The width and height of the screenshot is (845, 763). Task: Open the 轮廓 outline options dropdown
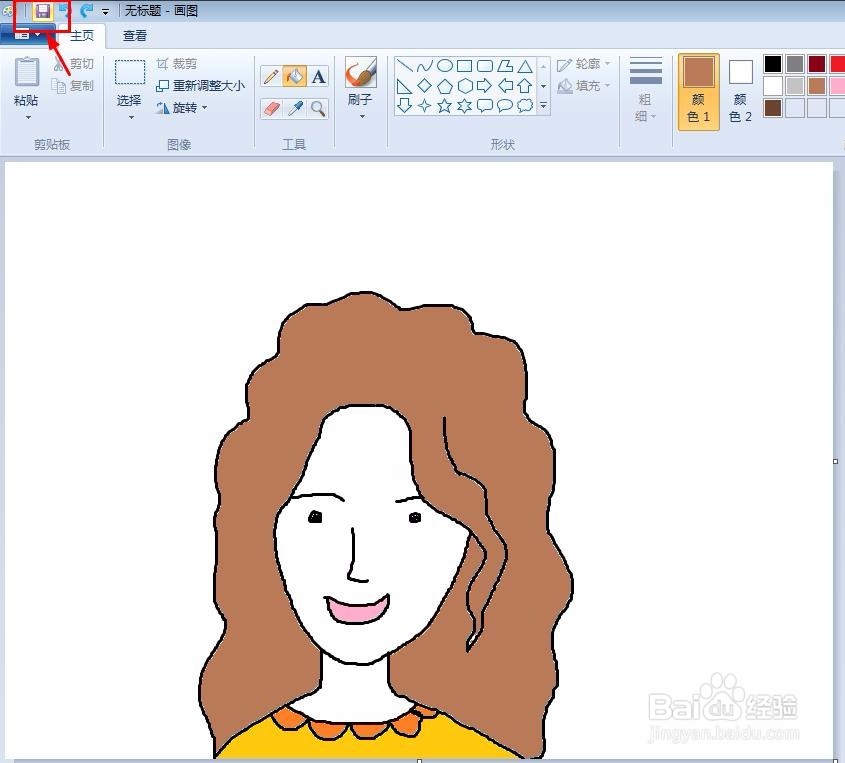607,64
